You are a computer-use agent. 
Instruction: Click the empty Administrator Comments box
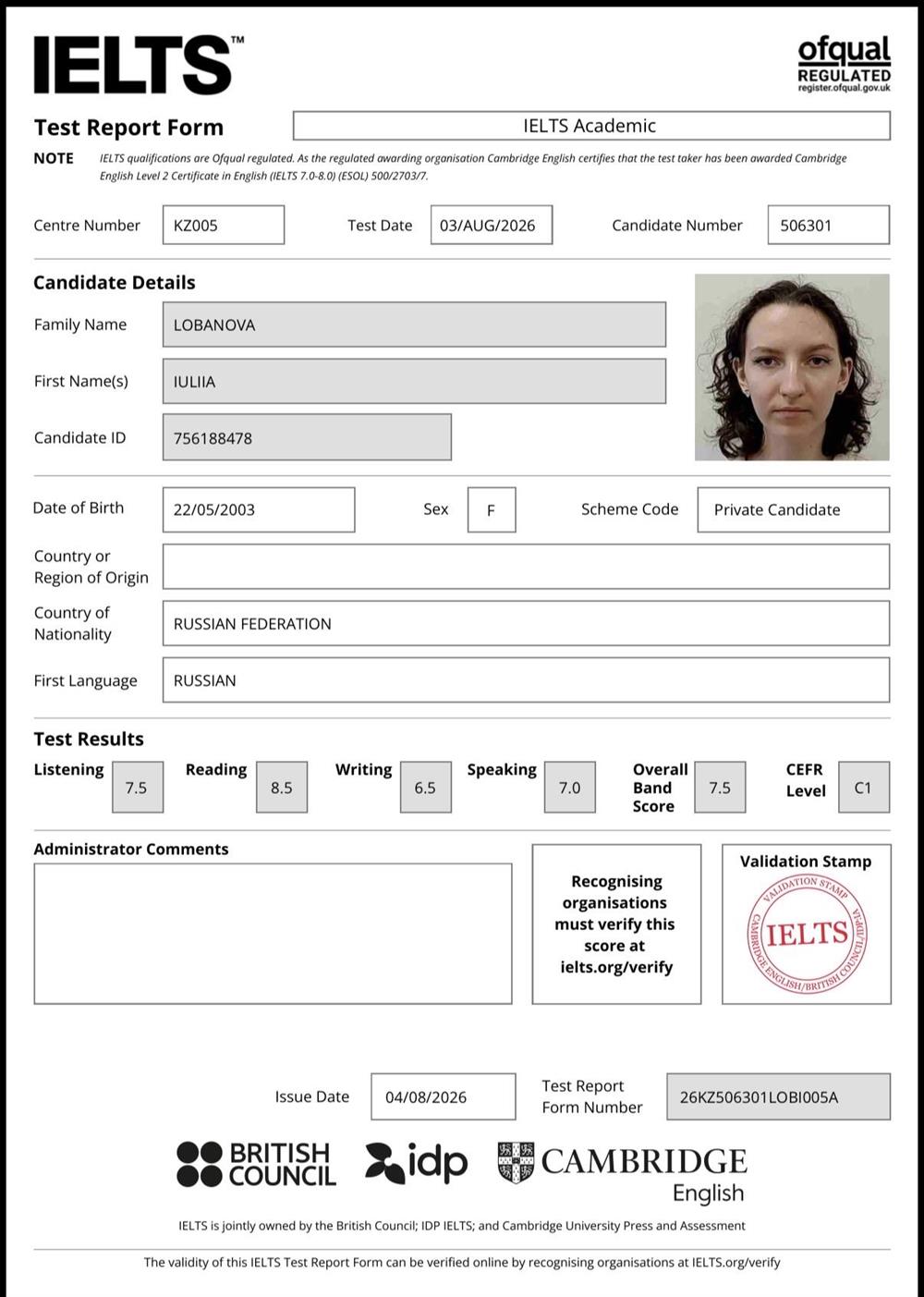click(x=273, y=934)
